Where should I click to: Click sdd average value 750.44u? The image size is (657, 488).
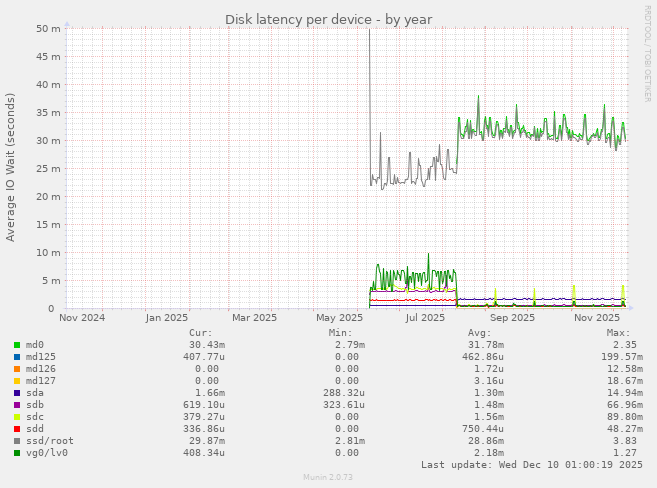pyautogui.click(x=483, y=429)
